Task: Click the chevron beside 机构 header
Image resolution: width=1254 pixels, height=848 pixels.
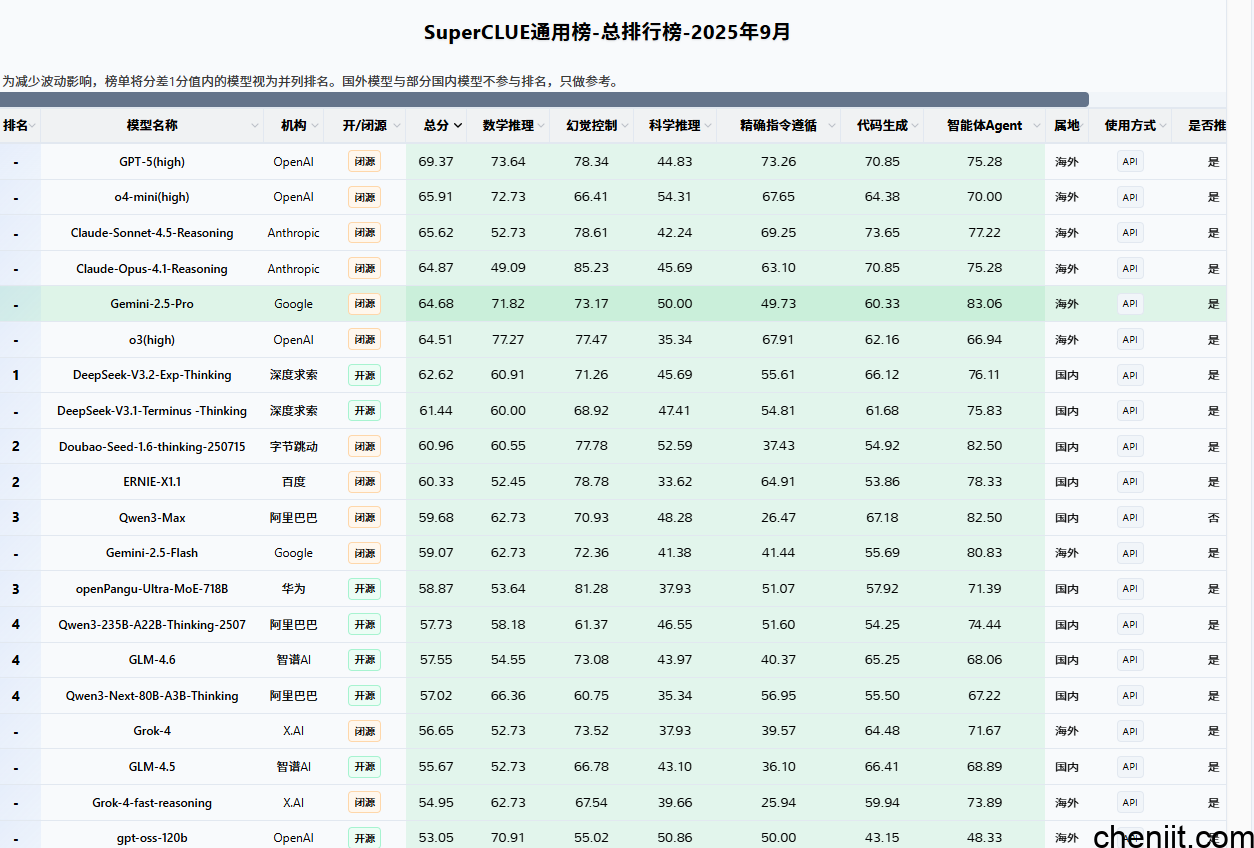Action: (314, 126)
